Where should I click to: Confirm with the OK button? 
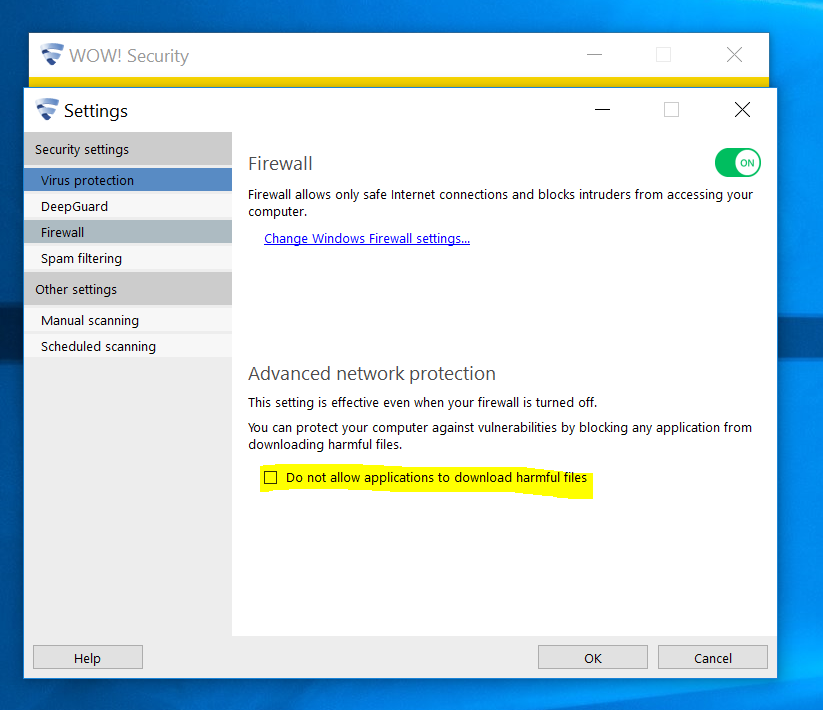[x=593, y=658]
